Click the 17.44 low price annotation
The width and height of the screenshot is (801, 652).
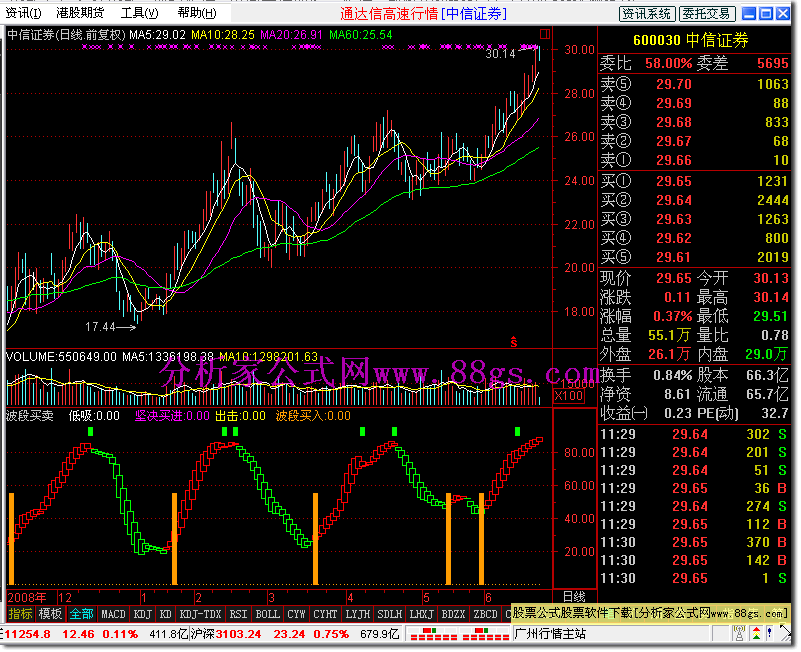[x=100, y=327]
